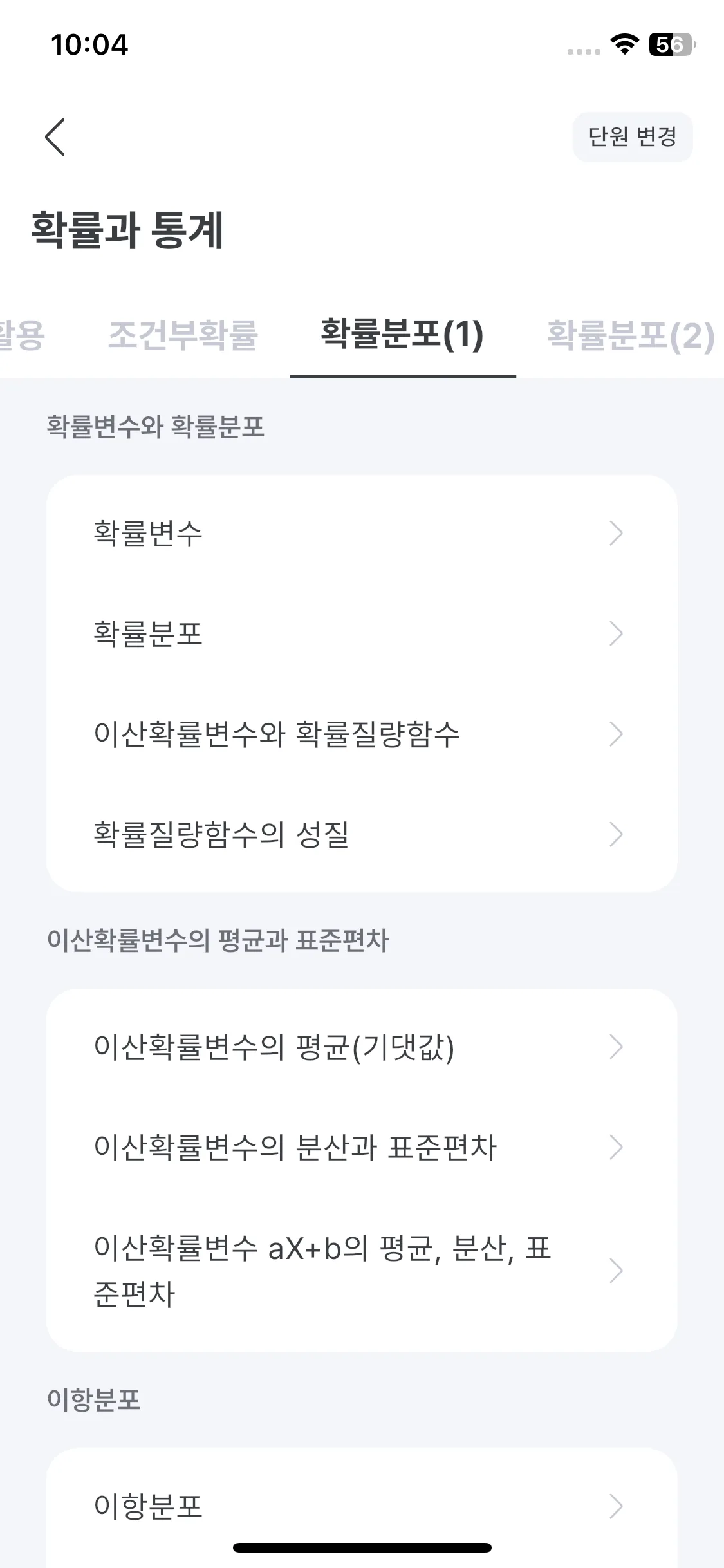Image resolution: width=724 pixels, height=1568 pixels.
Task: Click the chevron beside 확률질량함수의 성질
Action: click(x=616, y=835)
